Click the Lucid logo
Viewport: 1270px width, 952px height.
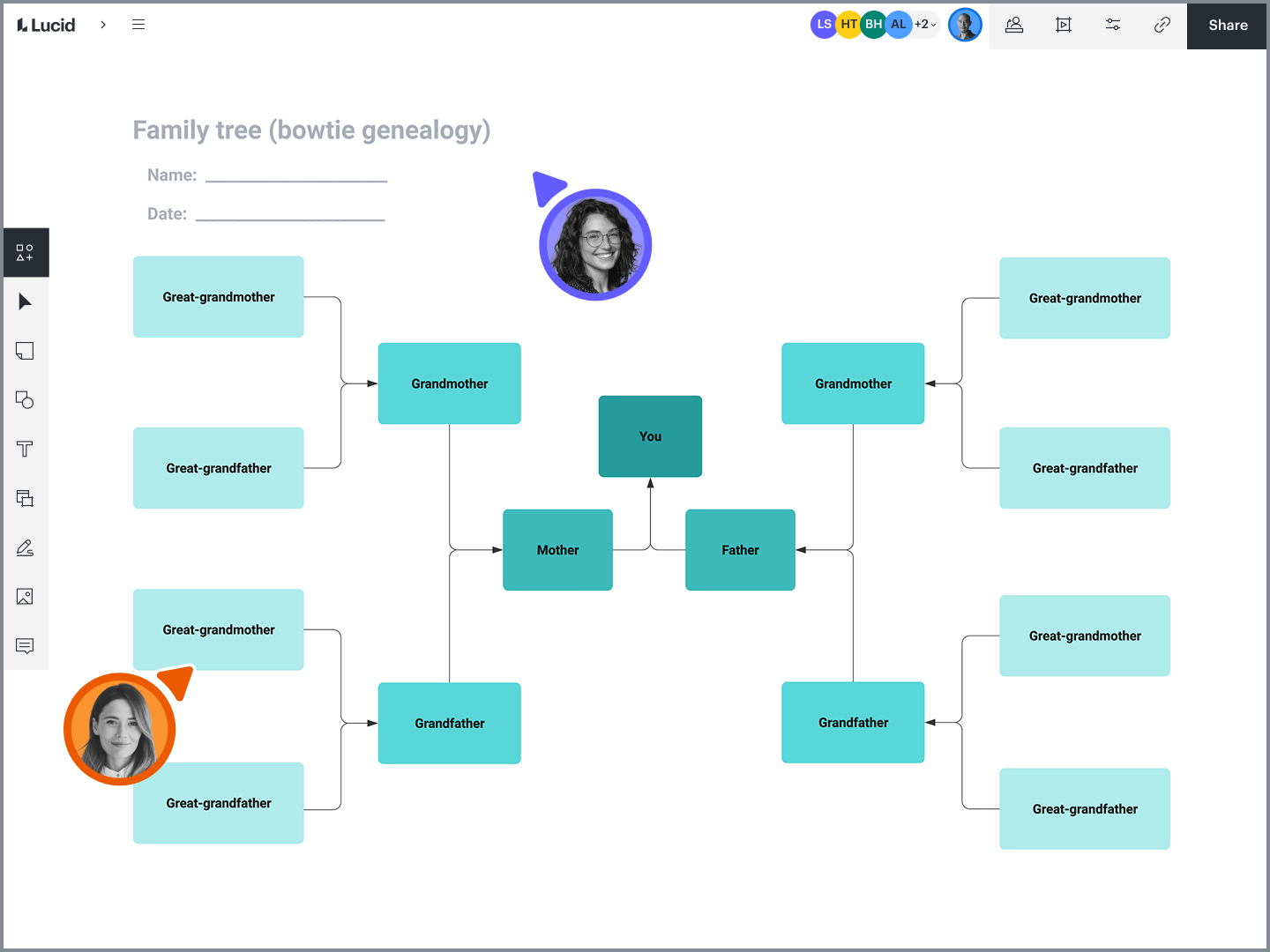pyautogui.click(x=46, y=25)
